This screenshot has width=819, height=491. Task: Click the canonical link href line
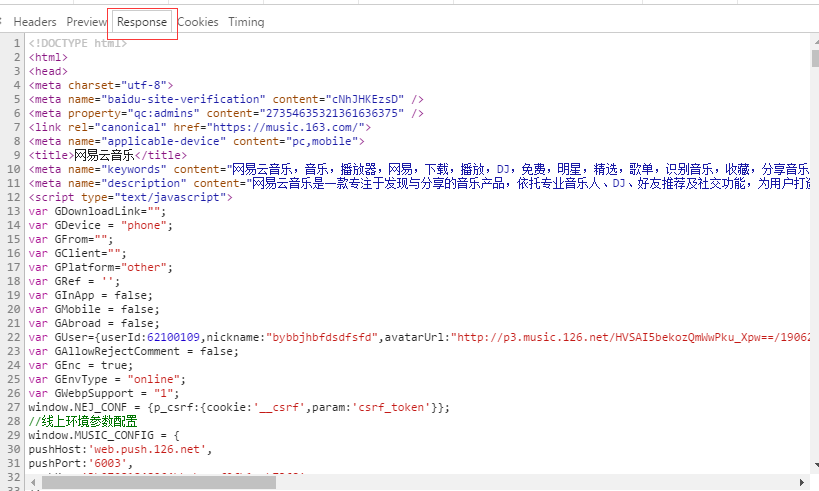coord(200,127)
